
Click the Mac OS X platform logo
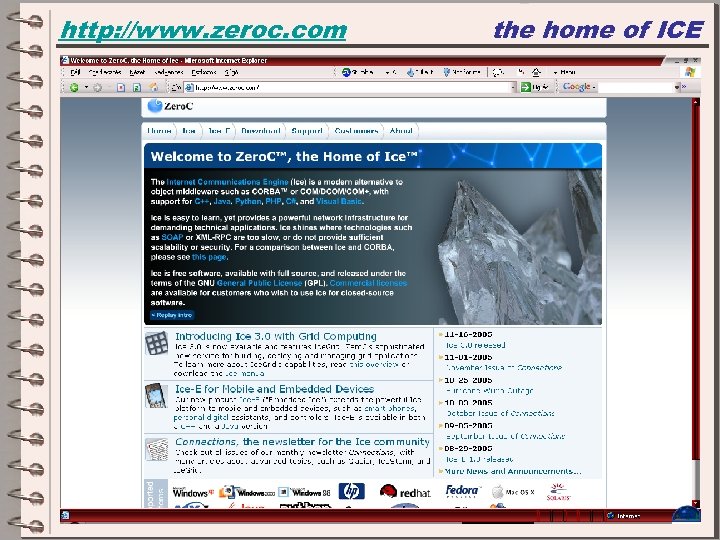pos(513,492)
